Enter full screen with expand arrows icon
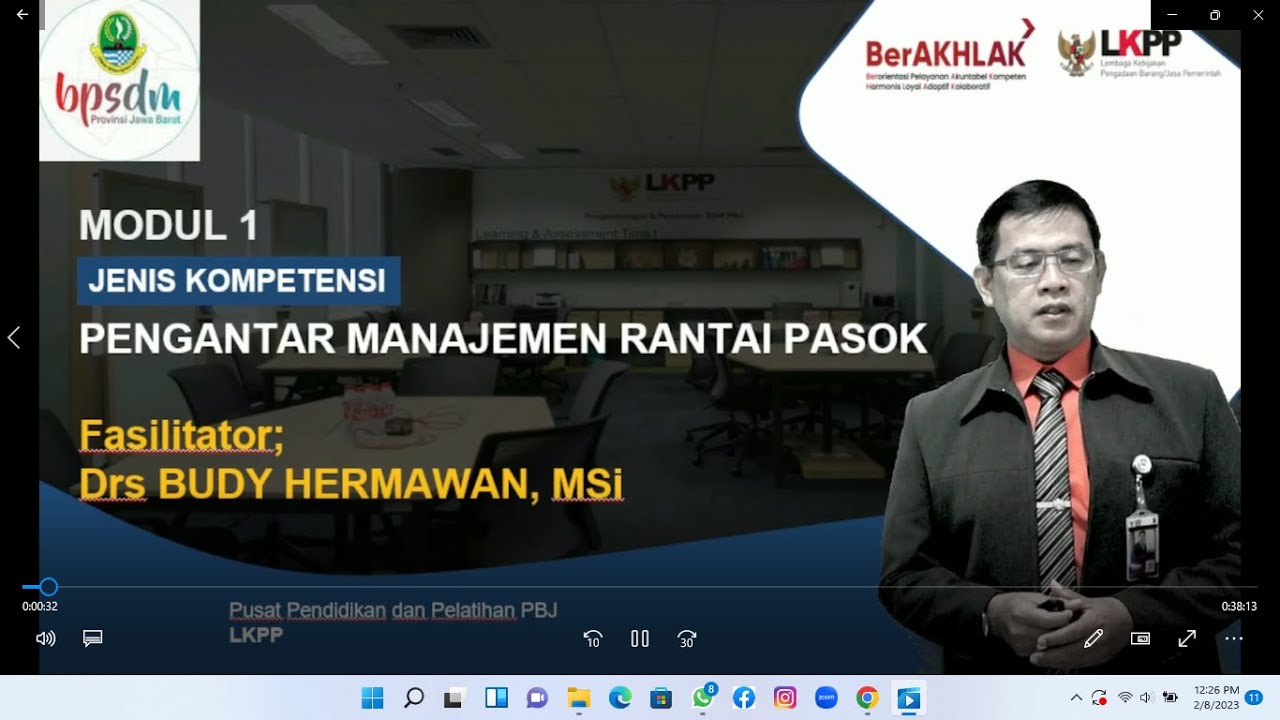This screenshot has width=1280, height=720. (1187, 638)
